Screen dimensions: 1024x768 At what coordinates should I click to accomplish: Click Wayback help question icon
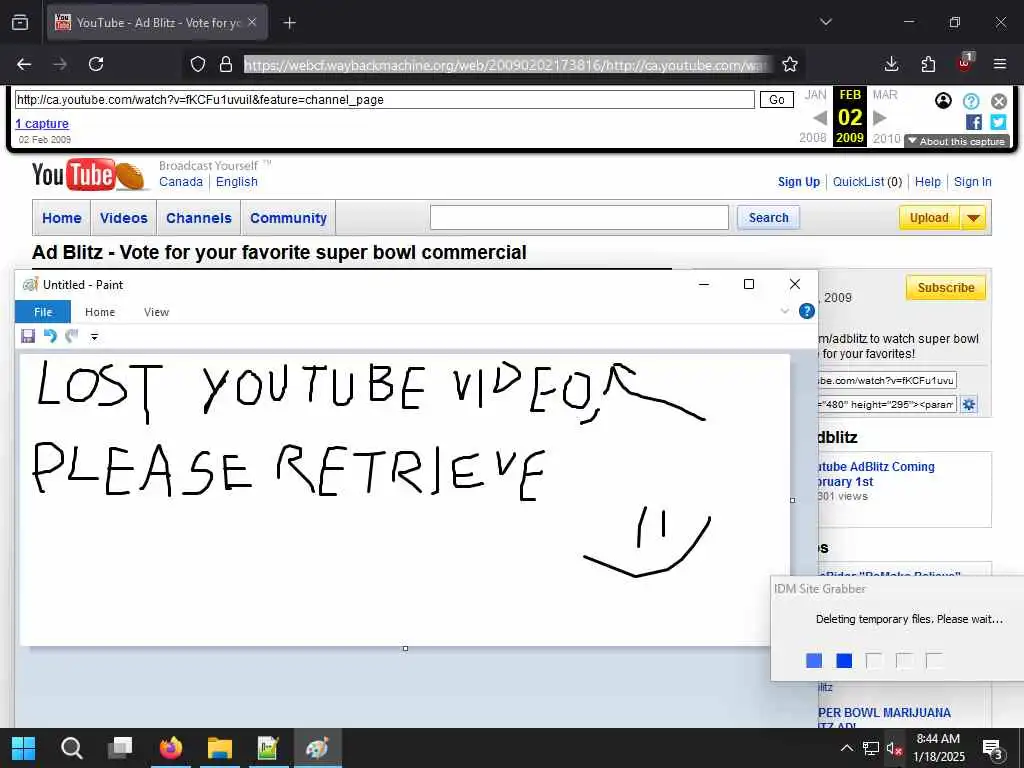(x=971, y=101)
